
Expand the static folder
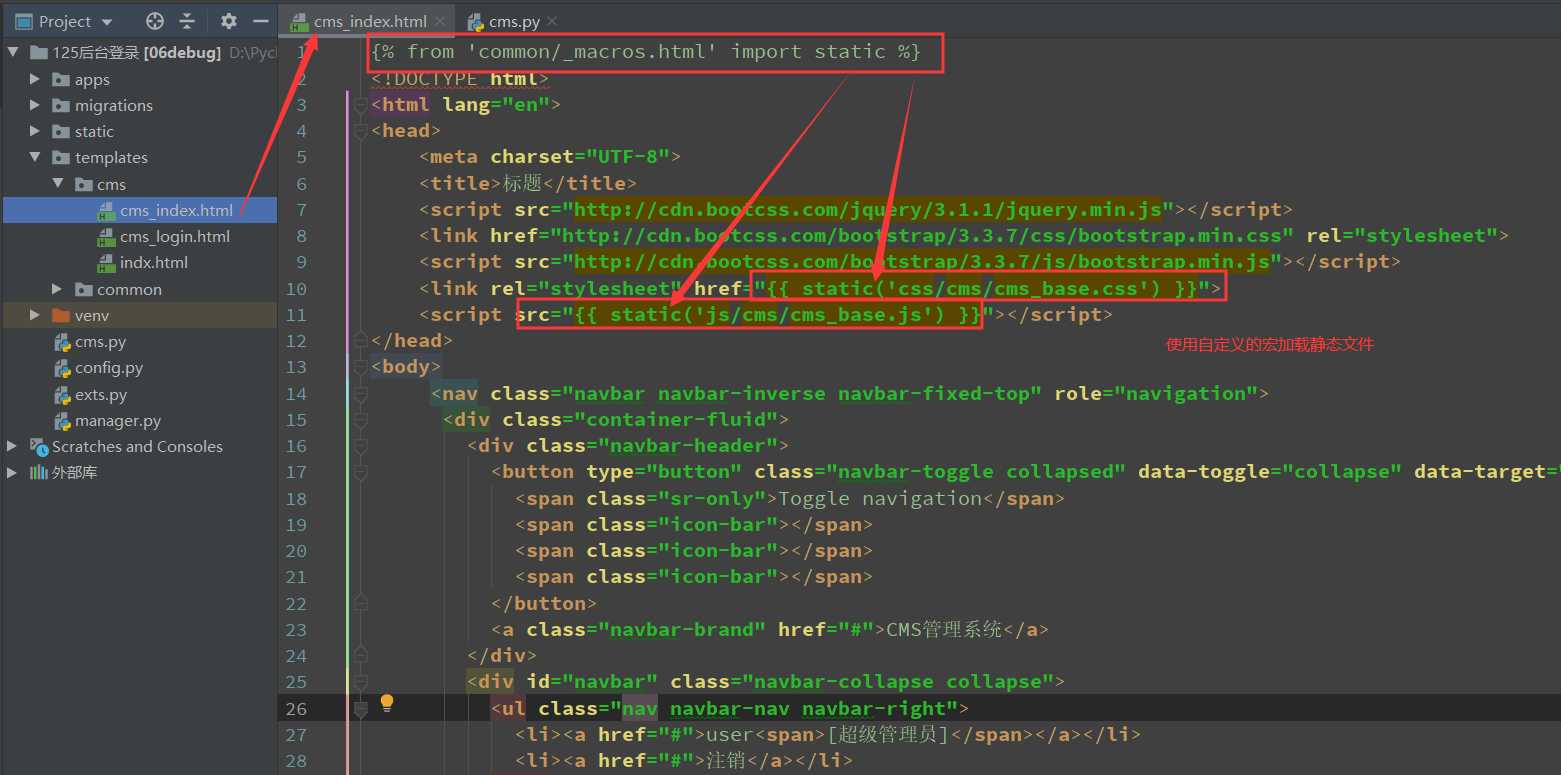[35, 131]
